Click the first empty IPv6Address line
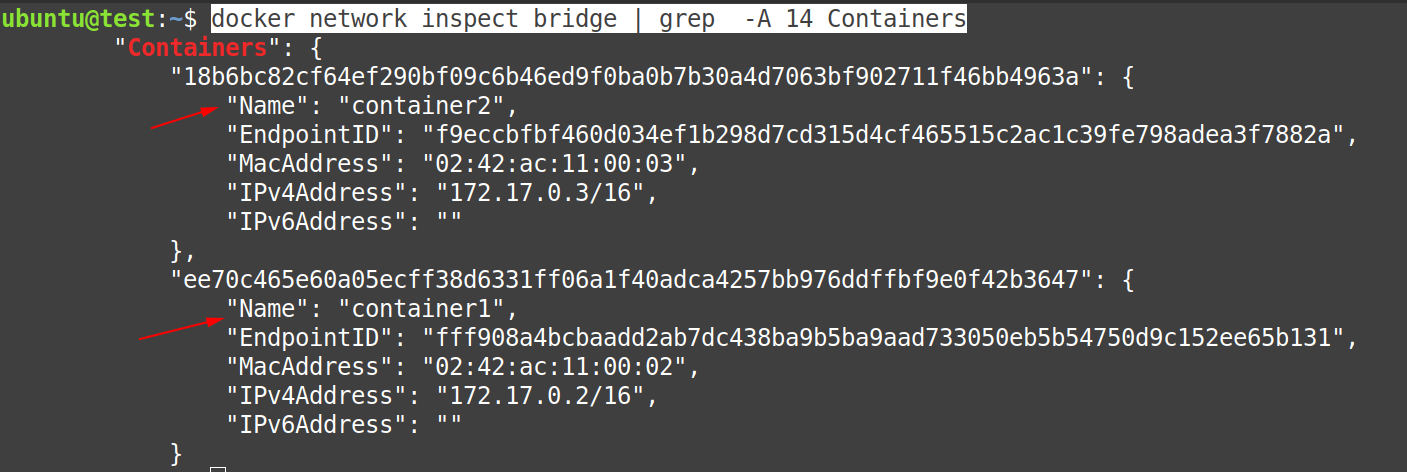The height and width of the screenshot is (472, 1407). click(344, 221)
